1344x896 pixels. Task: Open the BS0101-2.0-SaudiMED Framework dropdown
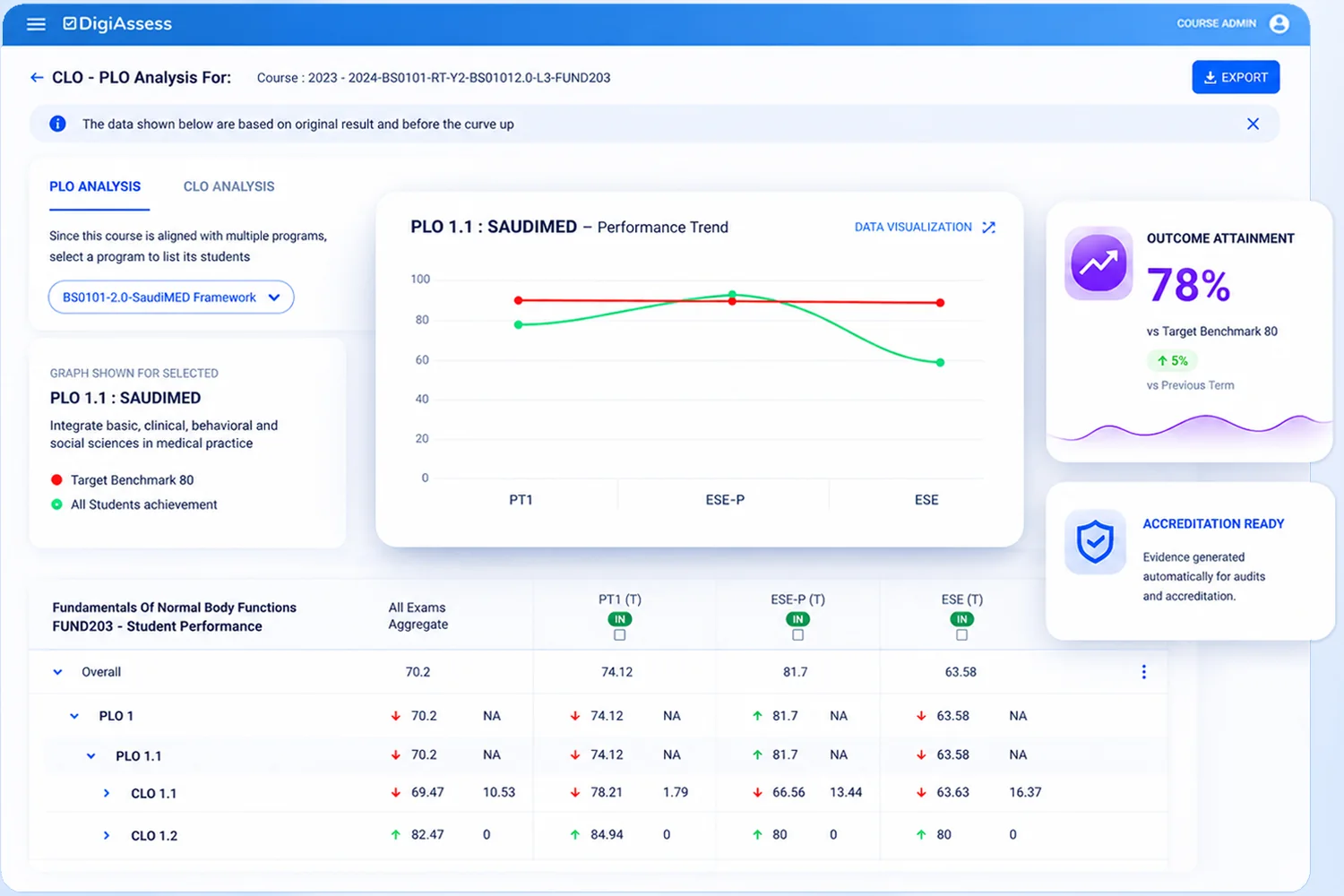(171, 297)
